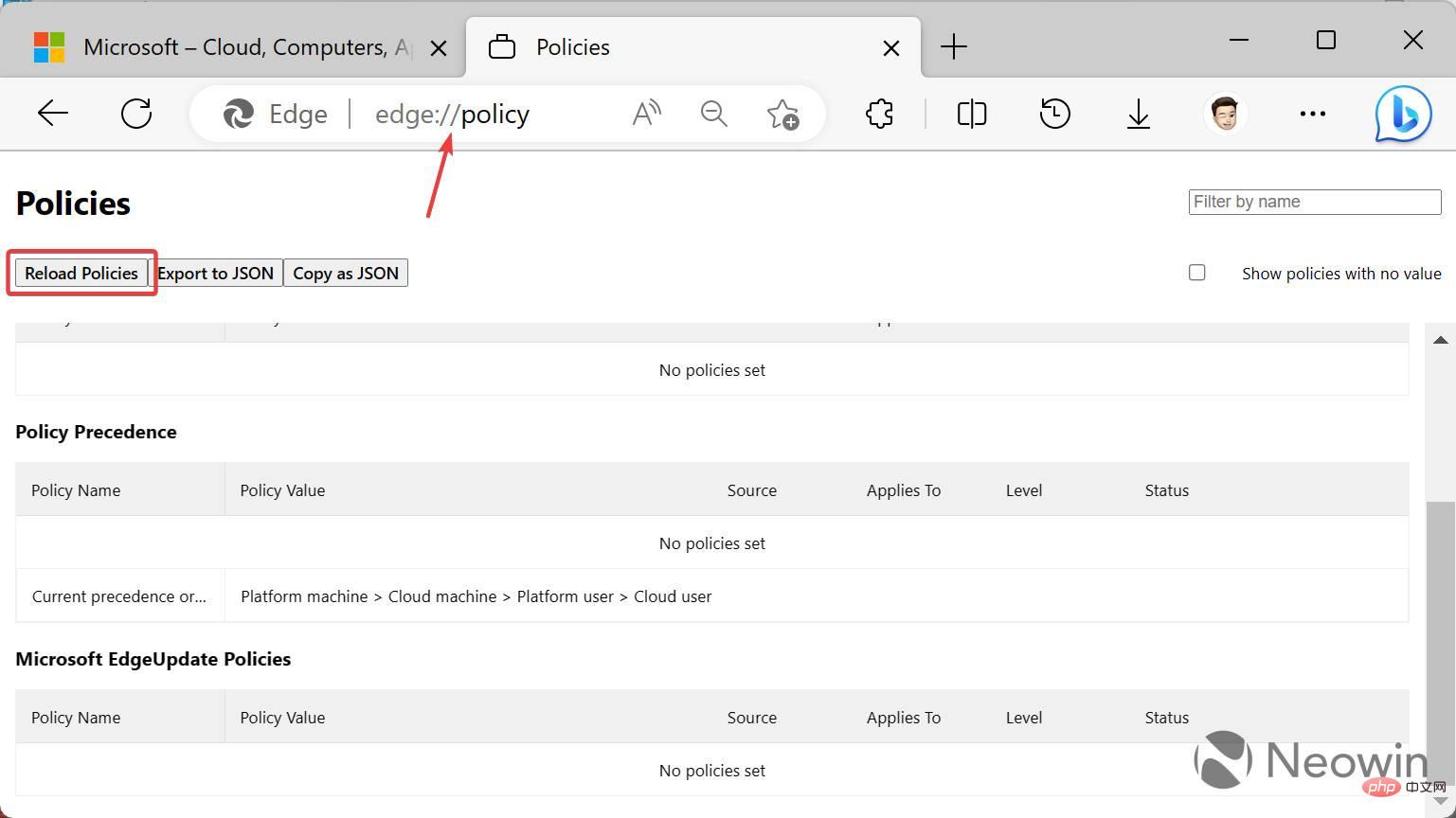Add this page to favorites
This screenshot has height=818, width=1456.
782,115
